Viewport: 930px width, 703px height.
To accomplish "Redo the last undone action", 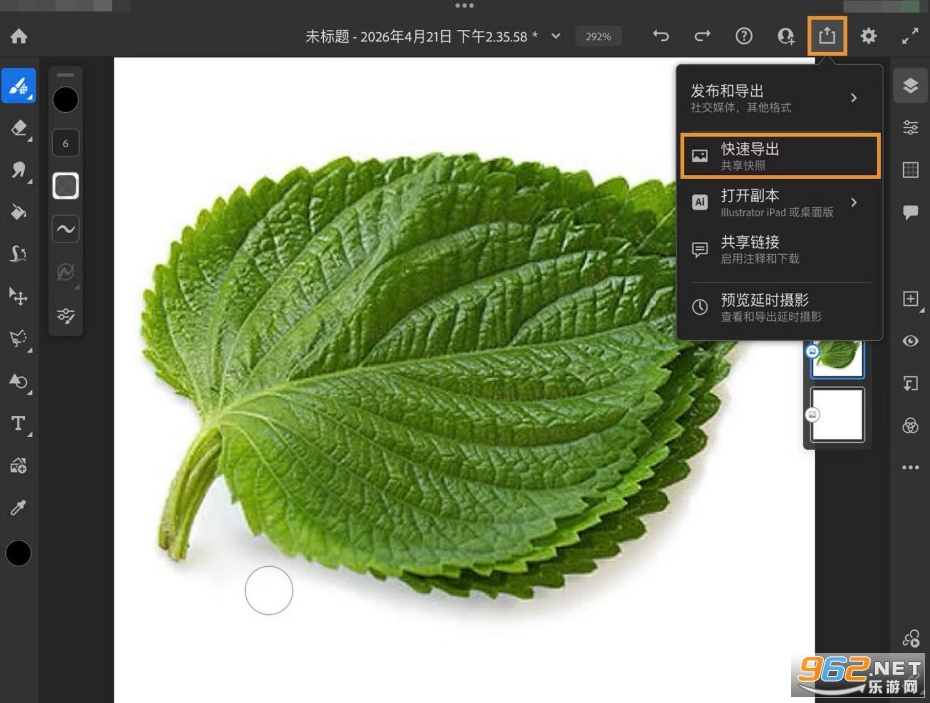I will coord(702,36).
